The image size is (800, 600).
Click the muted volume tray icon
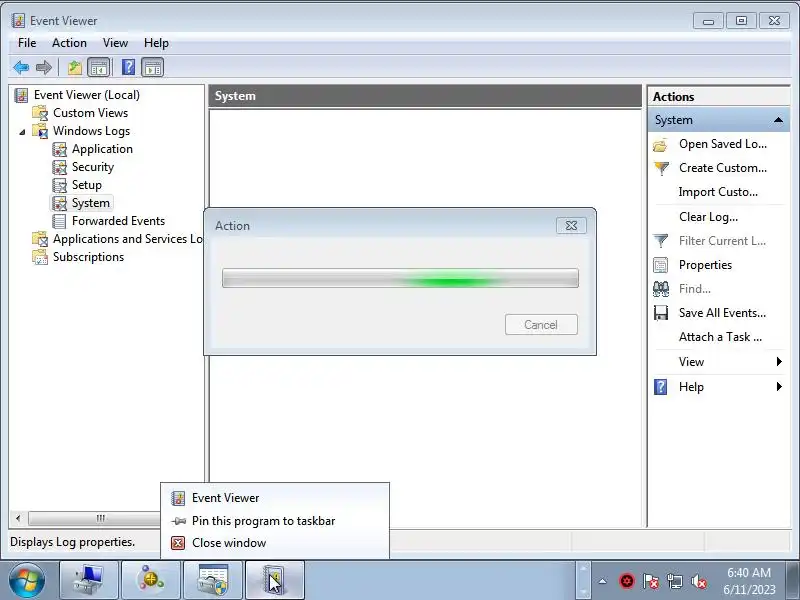pos(699,581)
